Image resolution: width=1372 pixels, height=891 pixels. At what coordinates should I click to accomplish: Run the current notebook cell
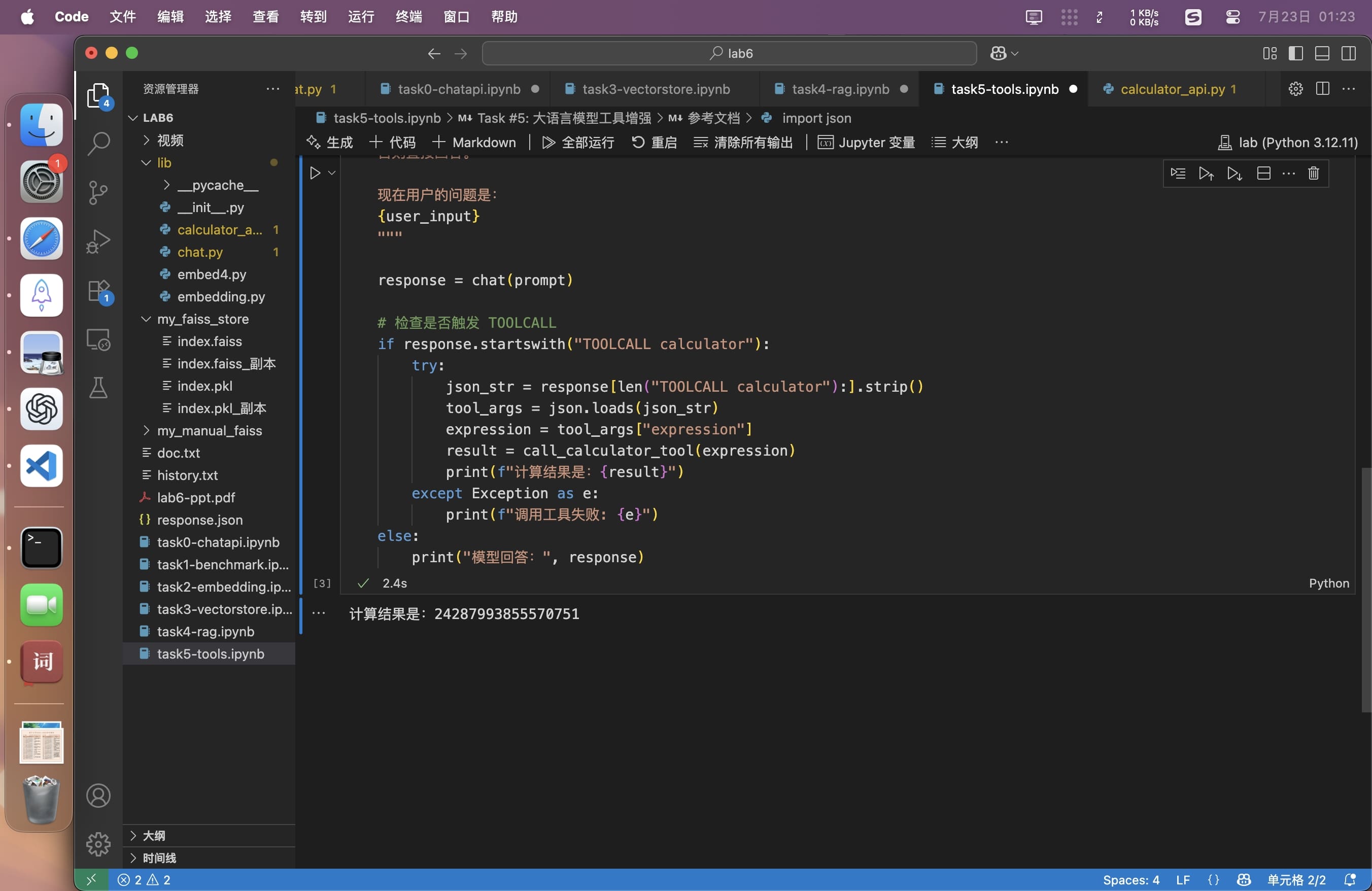pos(315,173)
